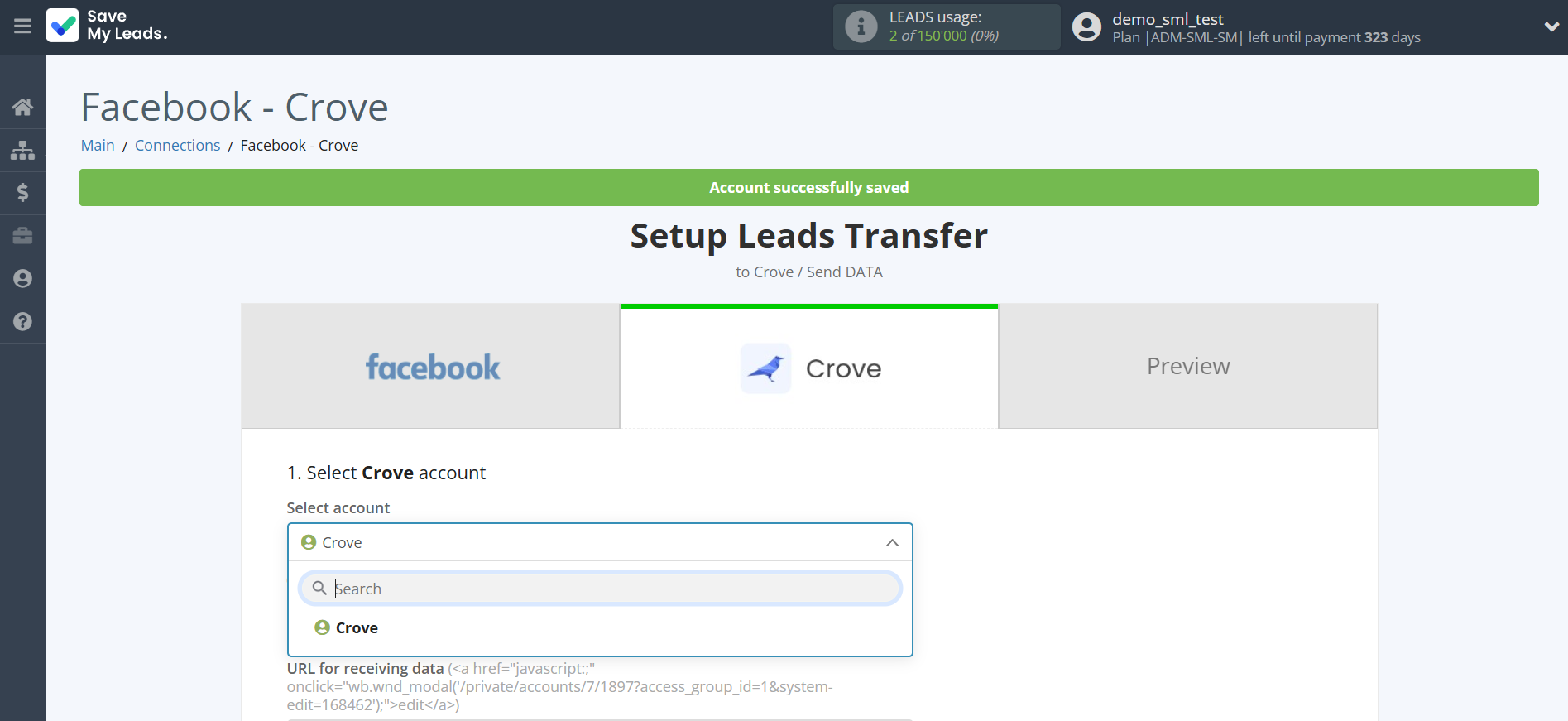Open the Home icon in sidebar
The image size is (1568, 721).
click(22, 107)
